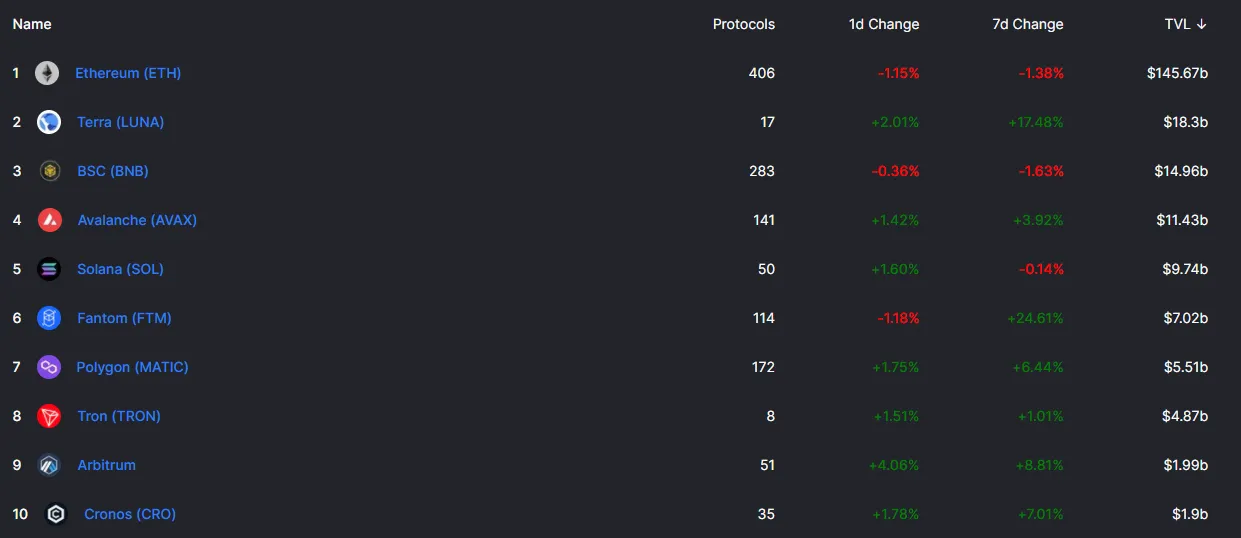Click the Solana logo icon
The width and height of the screenshot is (1241, 538).
point(49,269)
